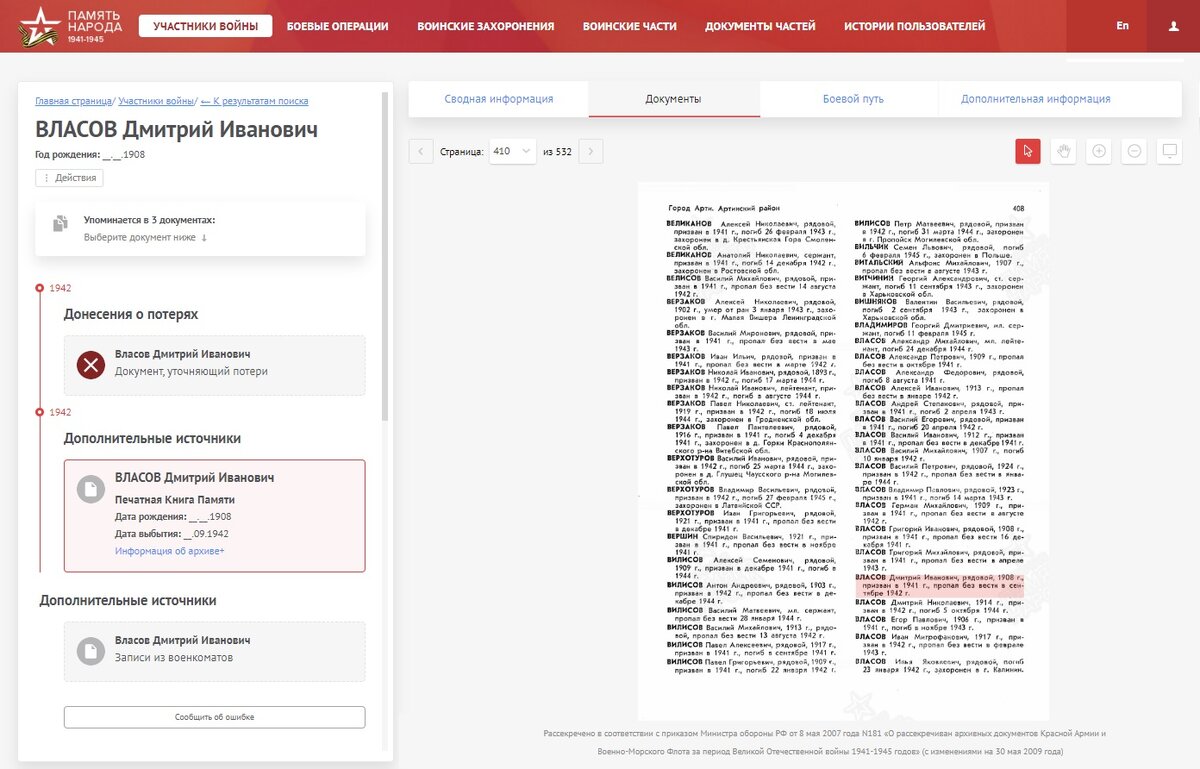The height and width of the screenshot is (769, 1200).
Task: Click the Донесения о потерях heading
Action: click(x=131, y=314)
